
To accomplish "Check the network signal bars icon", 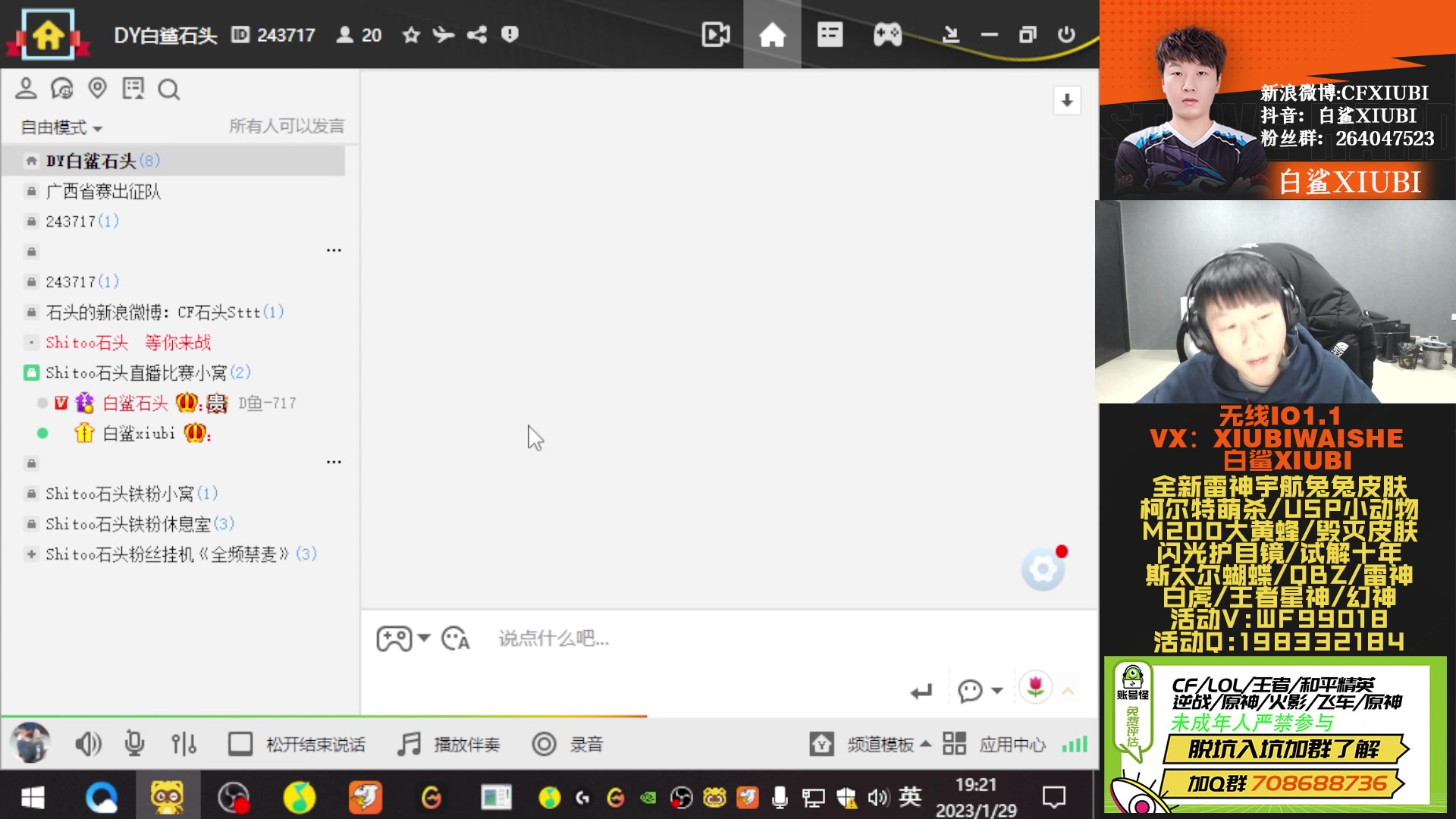I will click(x=1075, y=744).
